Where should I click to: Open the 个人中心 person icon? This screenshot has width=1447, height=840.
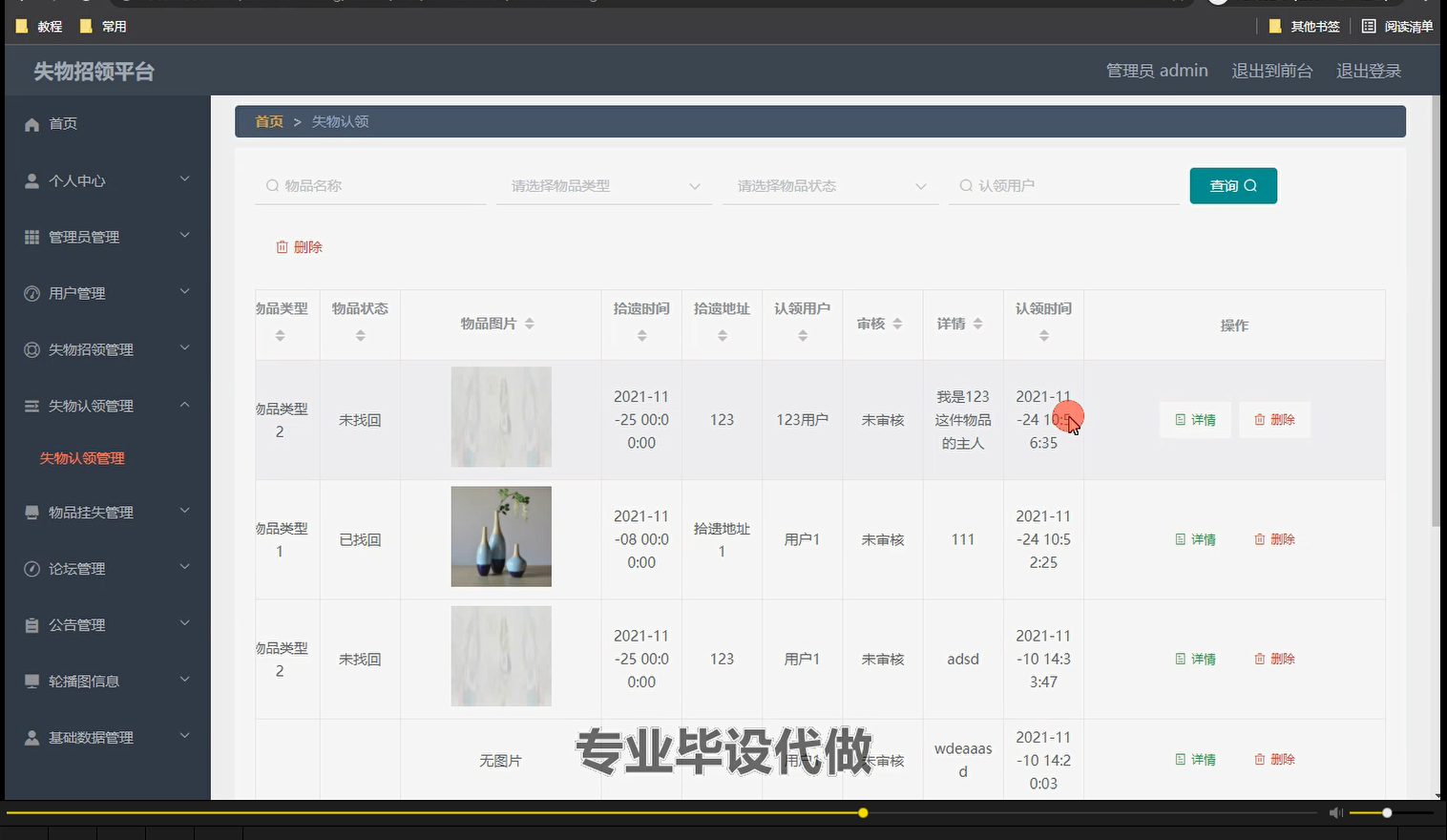pos(31,179)
